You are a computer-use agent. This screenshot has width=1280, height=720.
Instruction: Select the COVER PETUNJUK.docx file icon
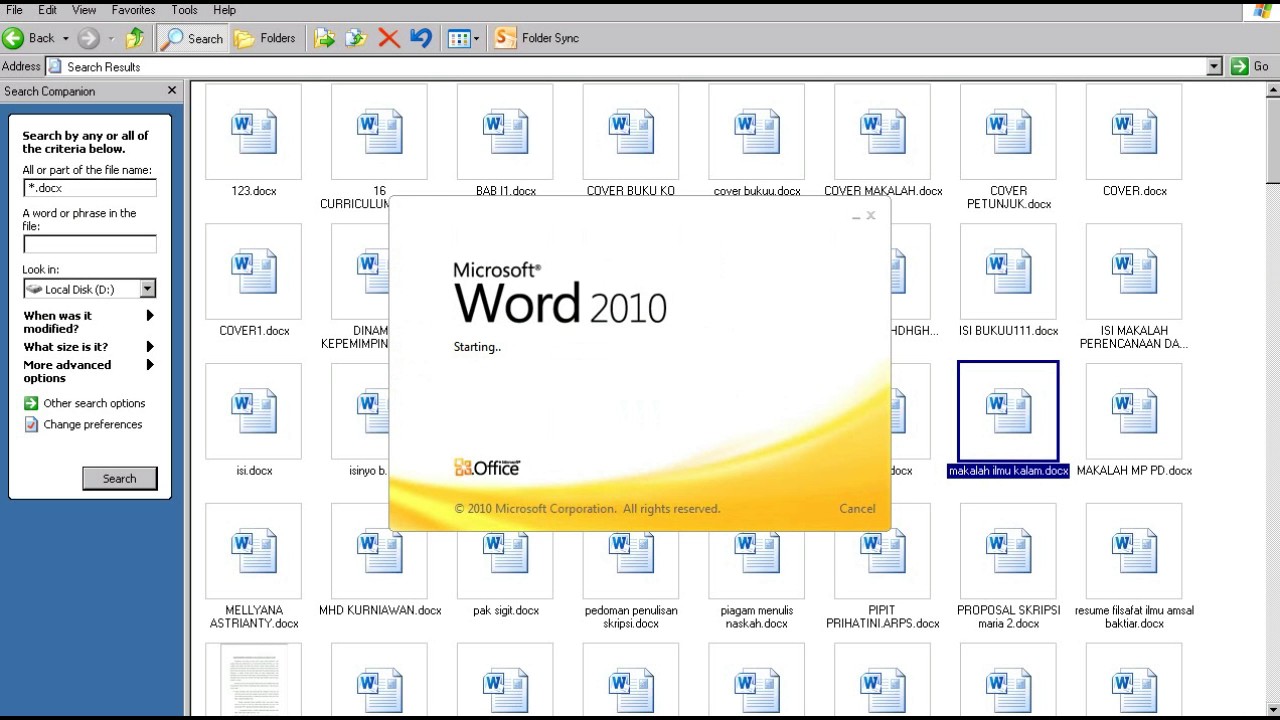click(x=1008, y=132)
